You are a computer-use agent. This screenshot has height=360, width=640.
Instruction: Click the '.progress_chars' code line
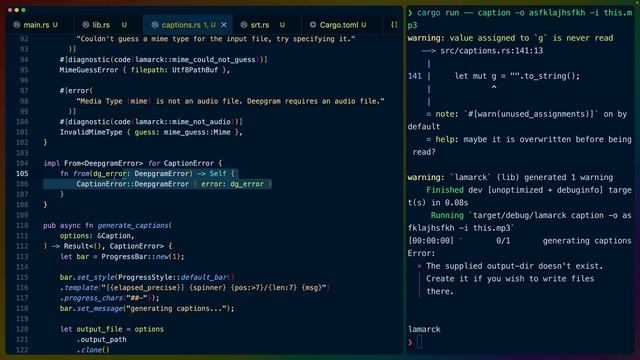pos(110,298)
